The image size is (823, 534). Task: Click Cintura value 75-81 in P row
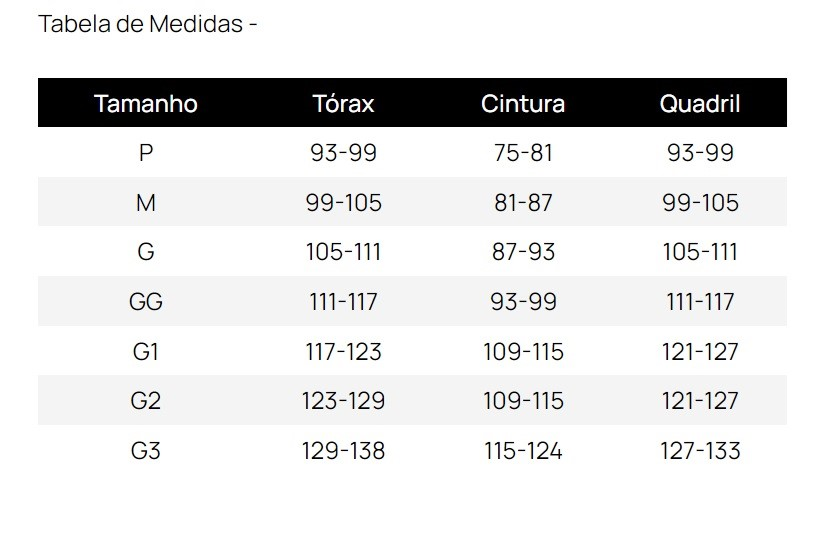(x=523, y=153)
